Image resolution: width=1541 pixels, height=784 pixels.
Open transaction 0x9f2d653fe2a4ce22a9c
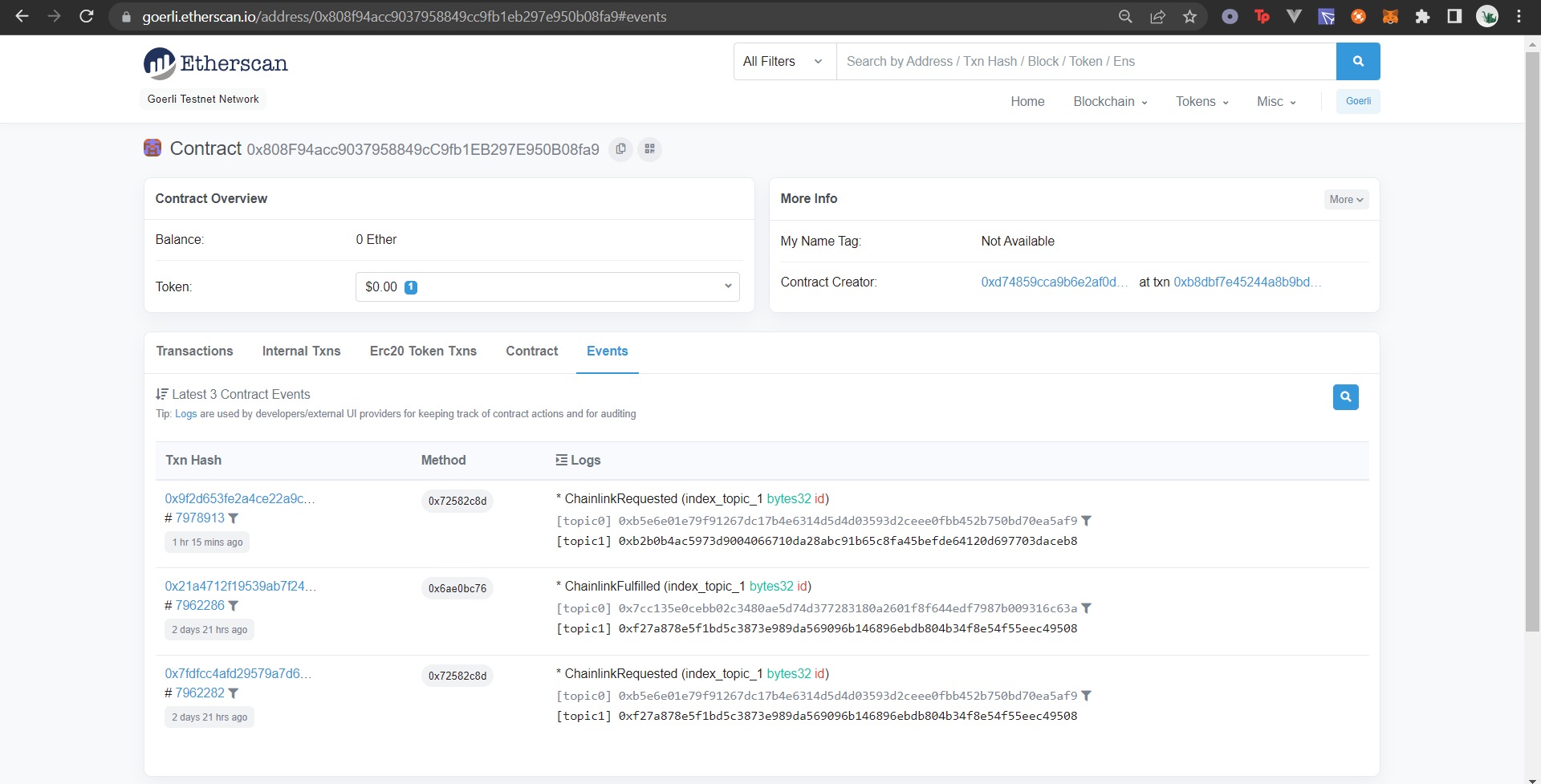click(240, 498)
